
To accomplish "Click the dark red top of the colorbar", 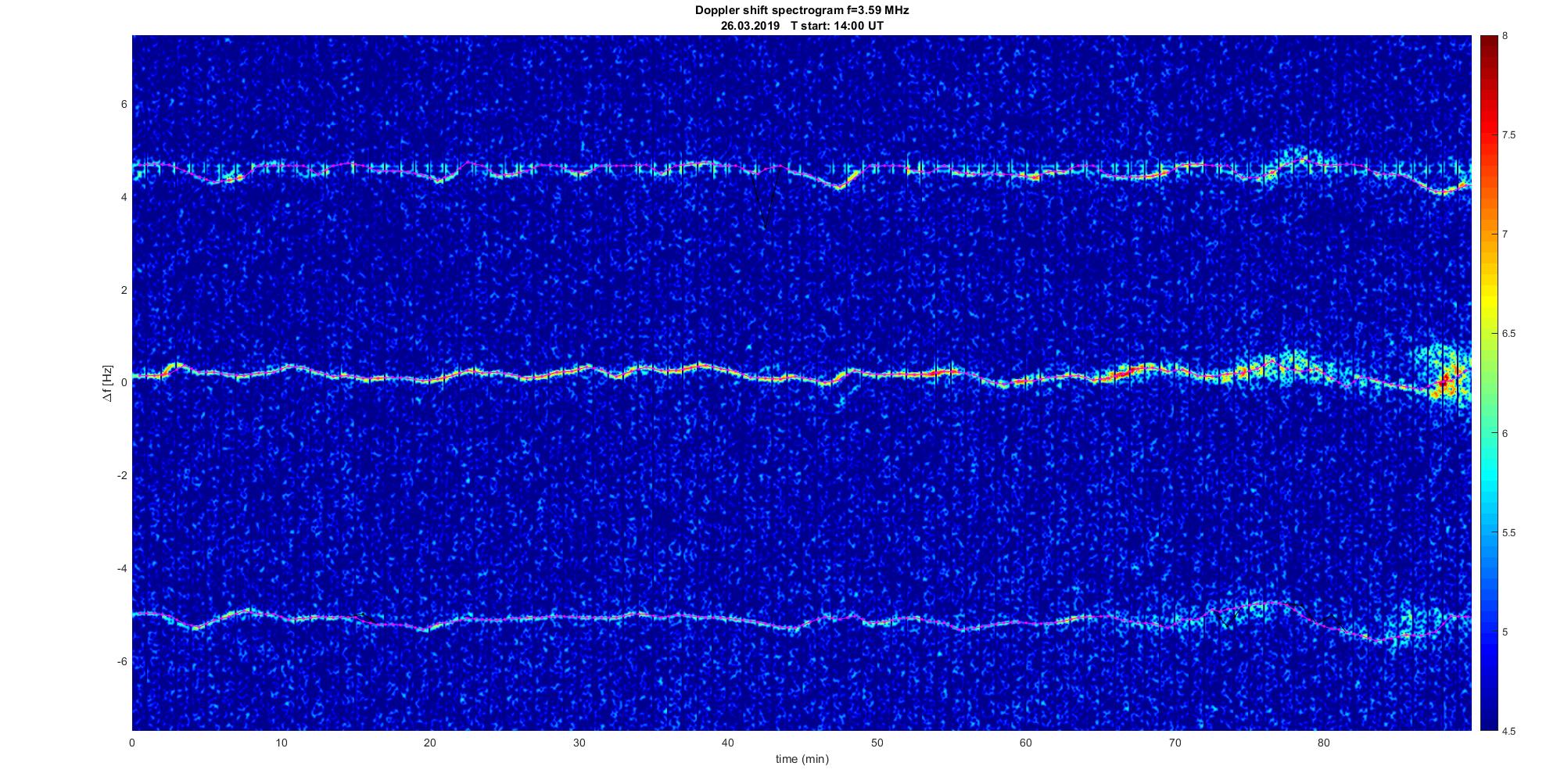I will tap(1489, 43).
